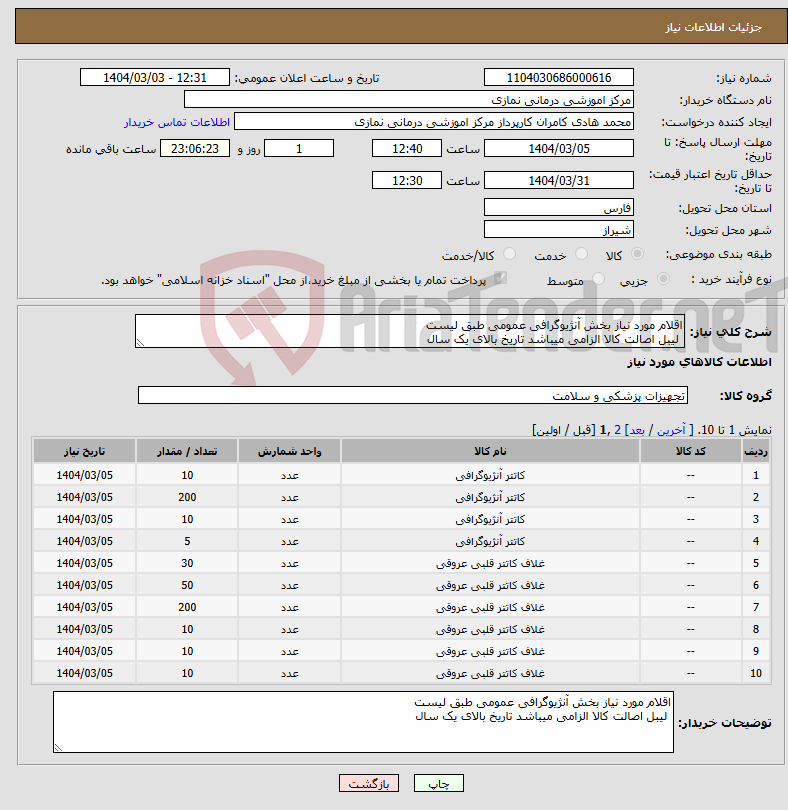
Task: Click the announcement date-time field
Action: click(x=154, y=77)
